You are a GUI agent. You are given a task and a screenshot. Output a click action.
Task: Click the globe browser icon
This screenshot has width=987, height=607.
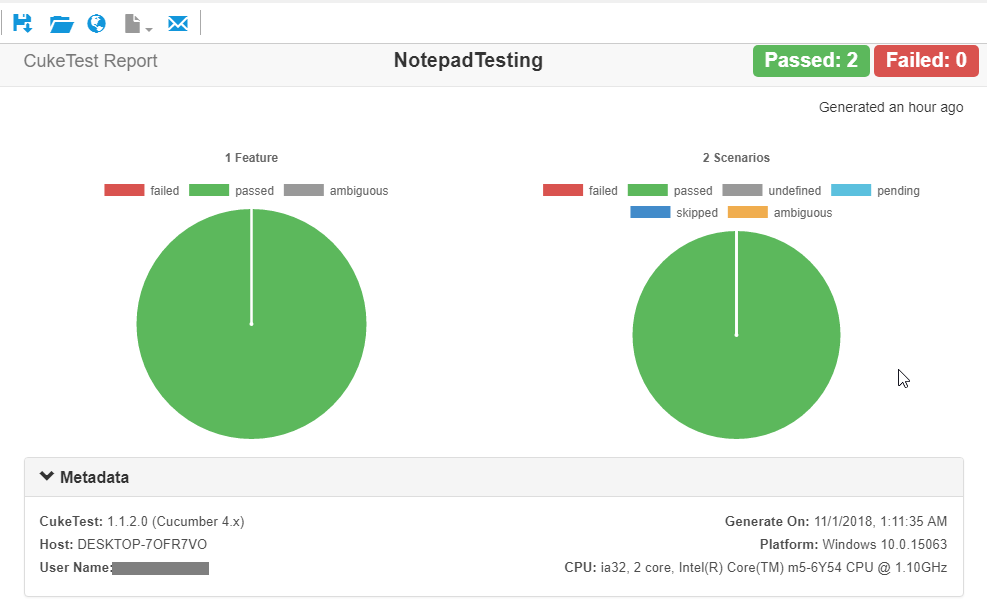(x=97, y=23)
